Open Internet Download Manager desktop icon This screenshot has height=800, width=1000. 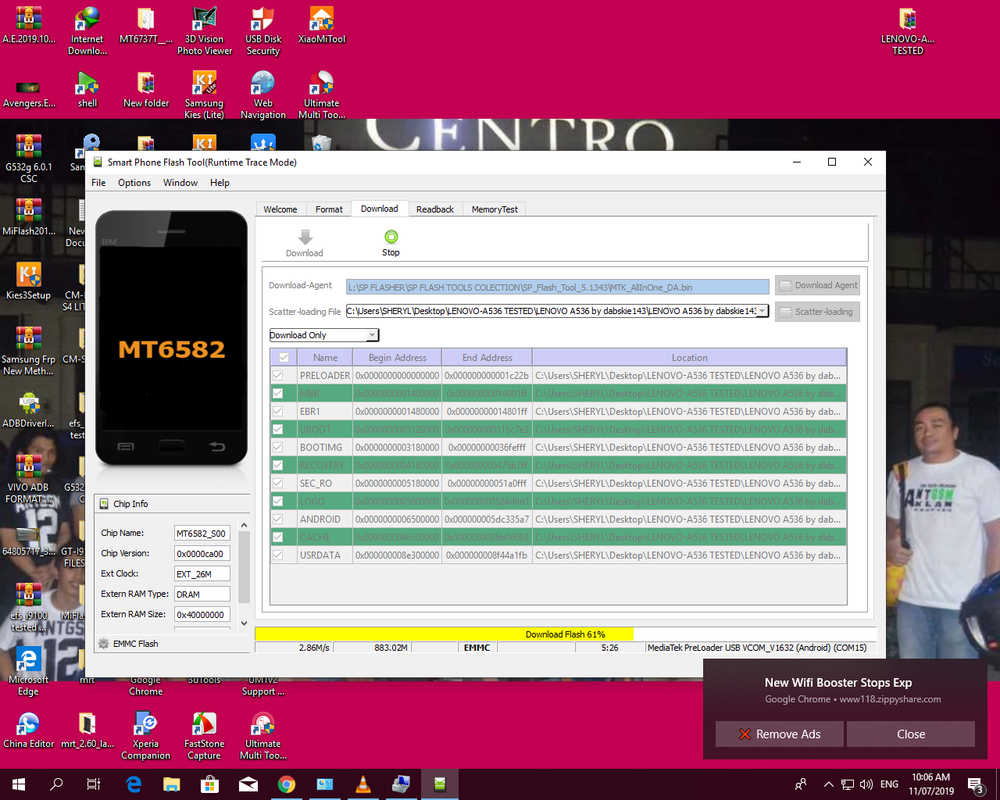(x=87, y=32)
